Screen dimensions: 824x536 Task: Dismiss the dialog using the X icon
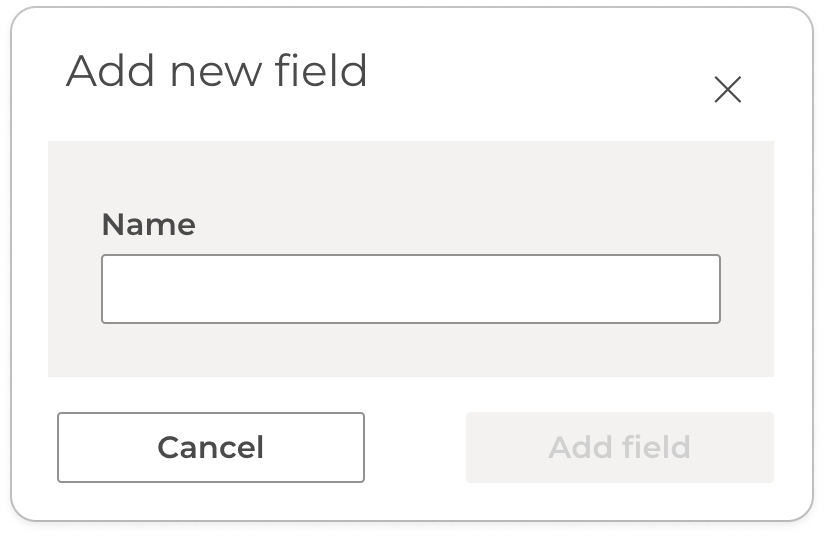pos(727,90)
